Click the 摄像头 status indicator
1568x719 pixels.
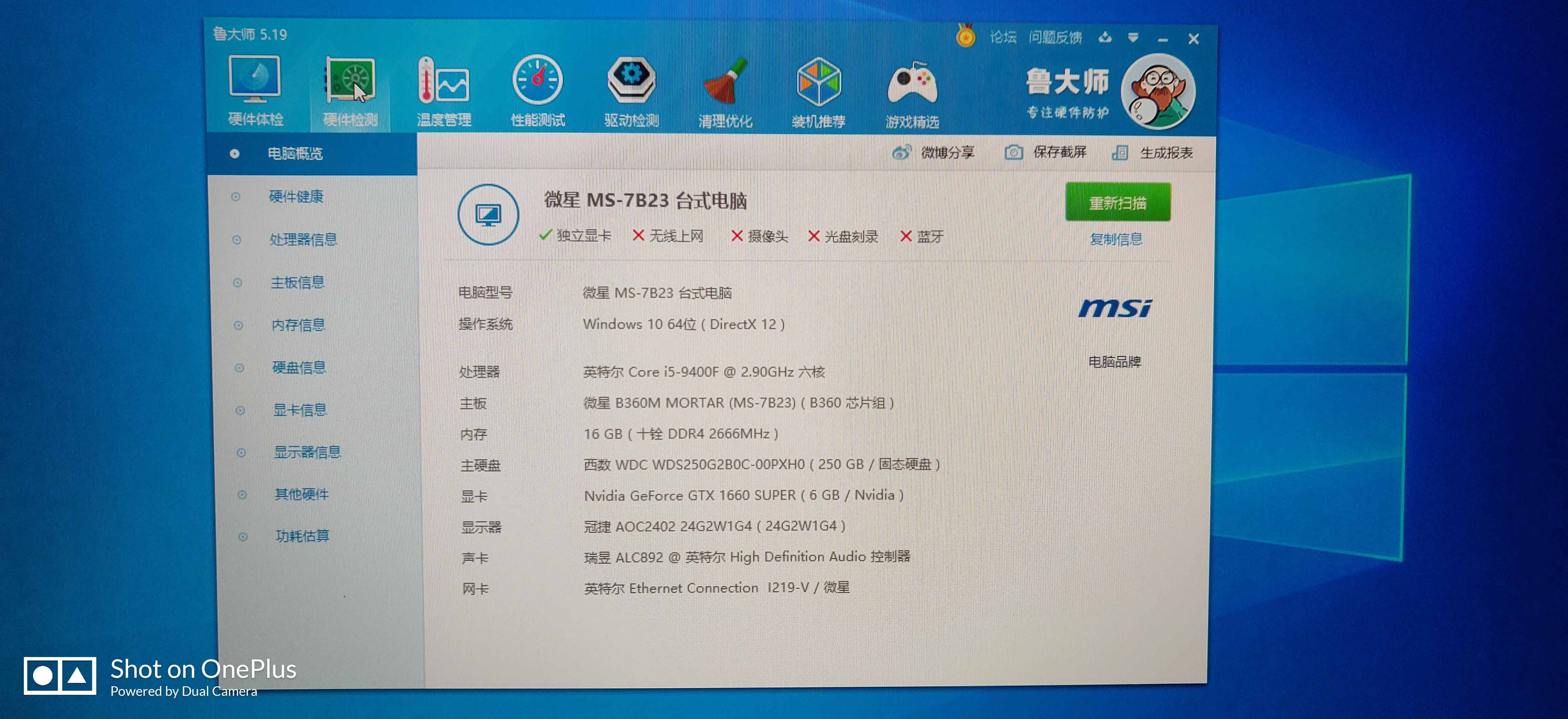(759, 236)
